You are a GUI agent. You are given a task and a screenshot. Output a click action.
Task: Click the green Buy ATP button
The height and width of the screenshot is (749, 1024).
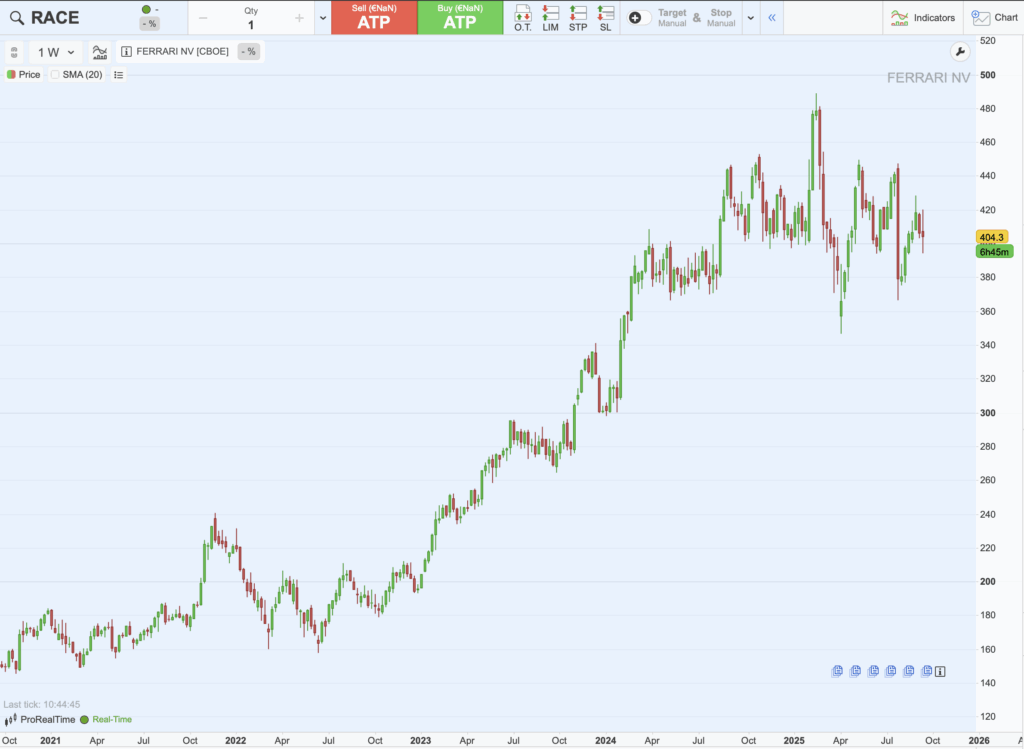pos(460,18)
